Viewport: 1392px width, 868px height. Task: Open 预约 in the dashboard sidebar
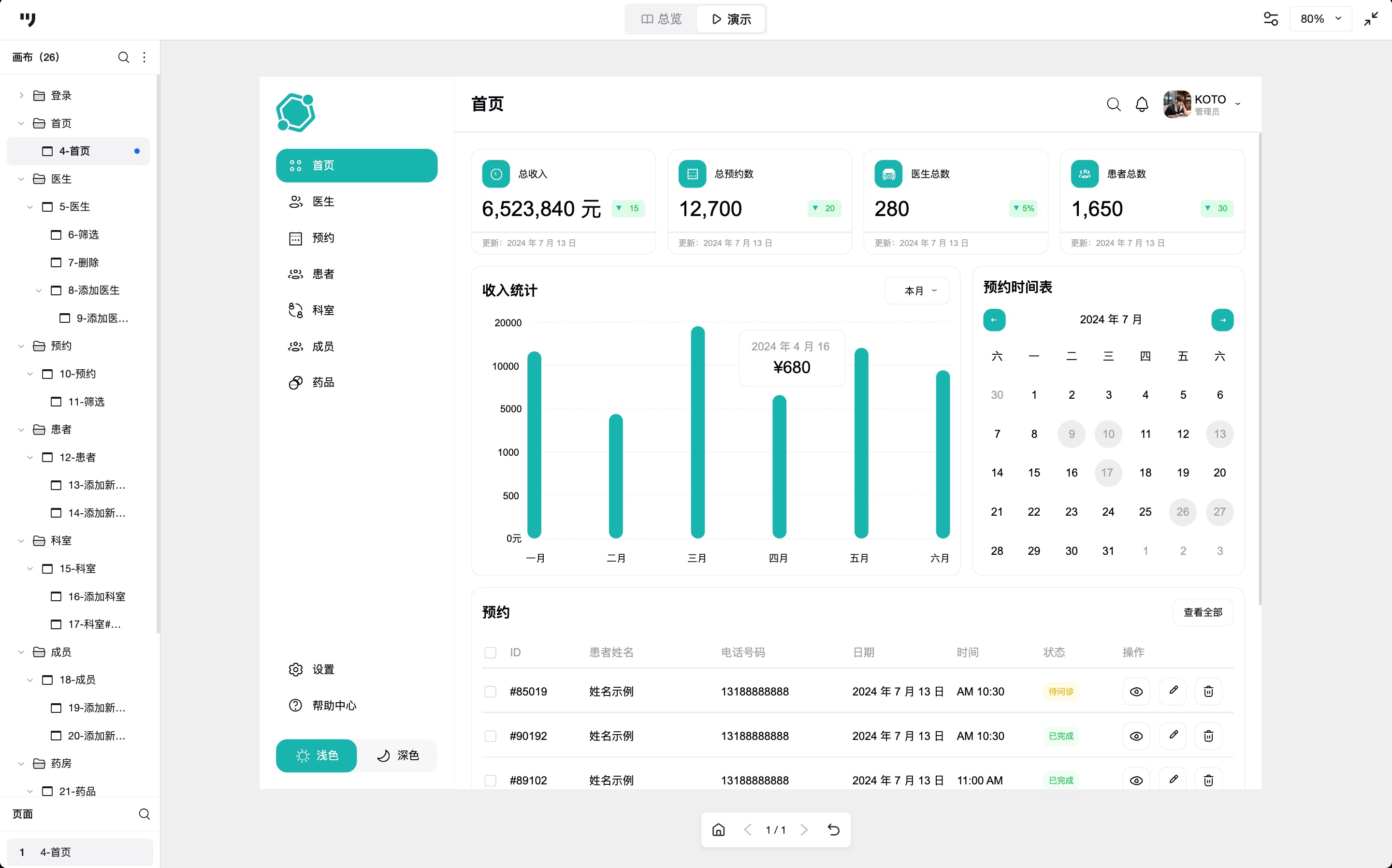point(322,238)
